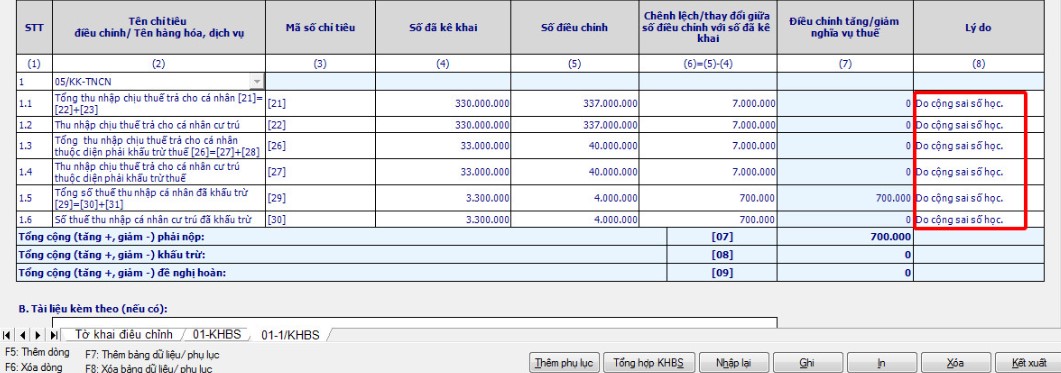Click Lý do cell for row 1.1
1061x373 pixels.
(978, 104)
